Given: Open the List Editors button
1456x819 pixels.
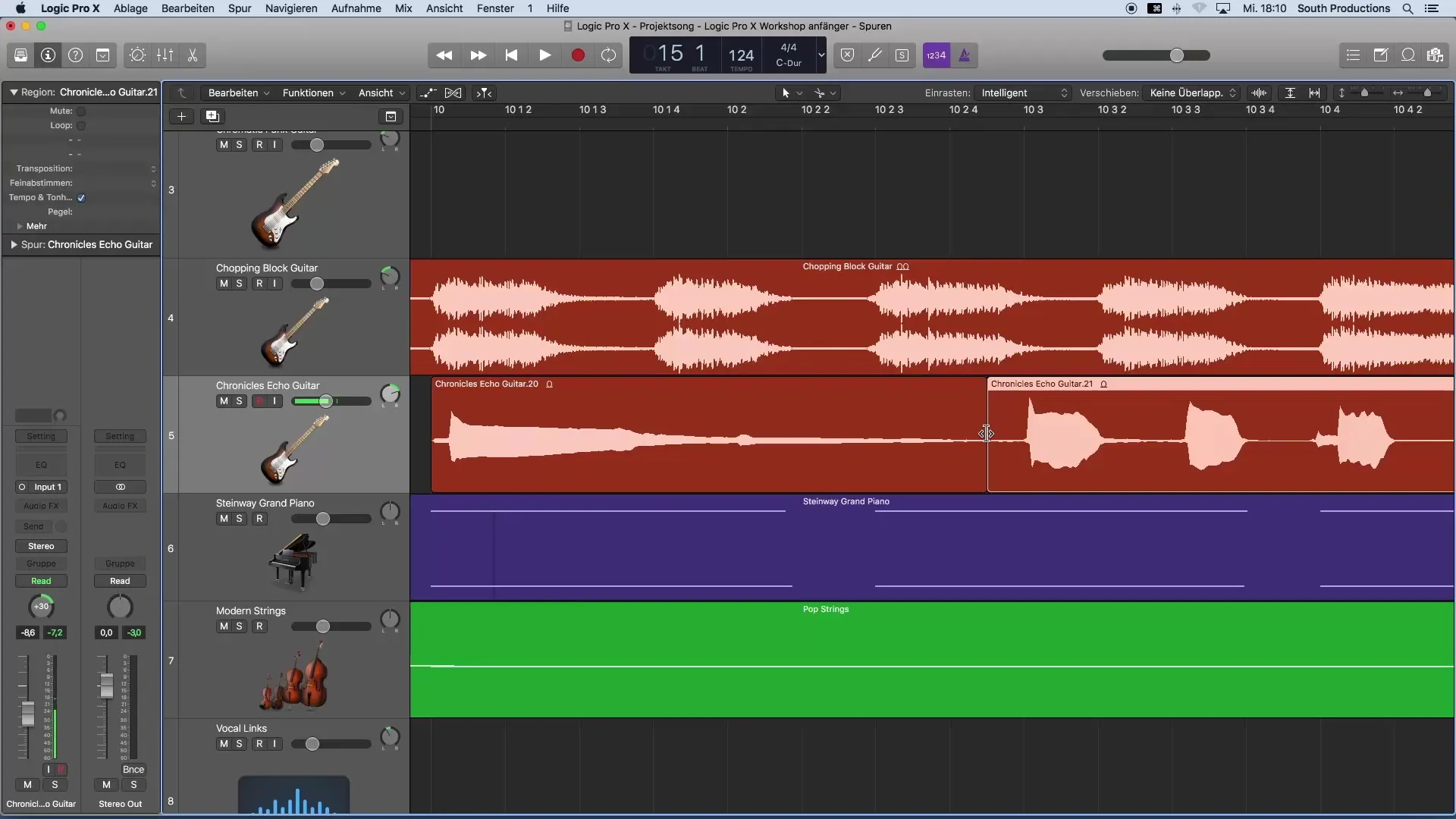Looking at the screenshot, I should [1353, 55].
